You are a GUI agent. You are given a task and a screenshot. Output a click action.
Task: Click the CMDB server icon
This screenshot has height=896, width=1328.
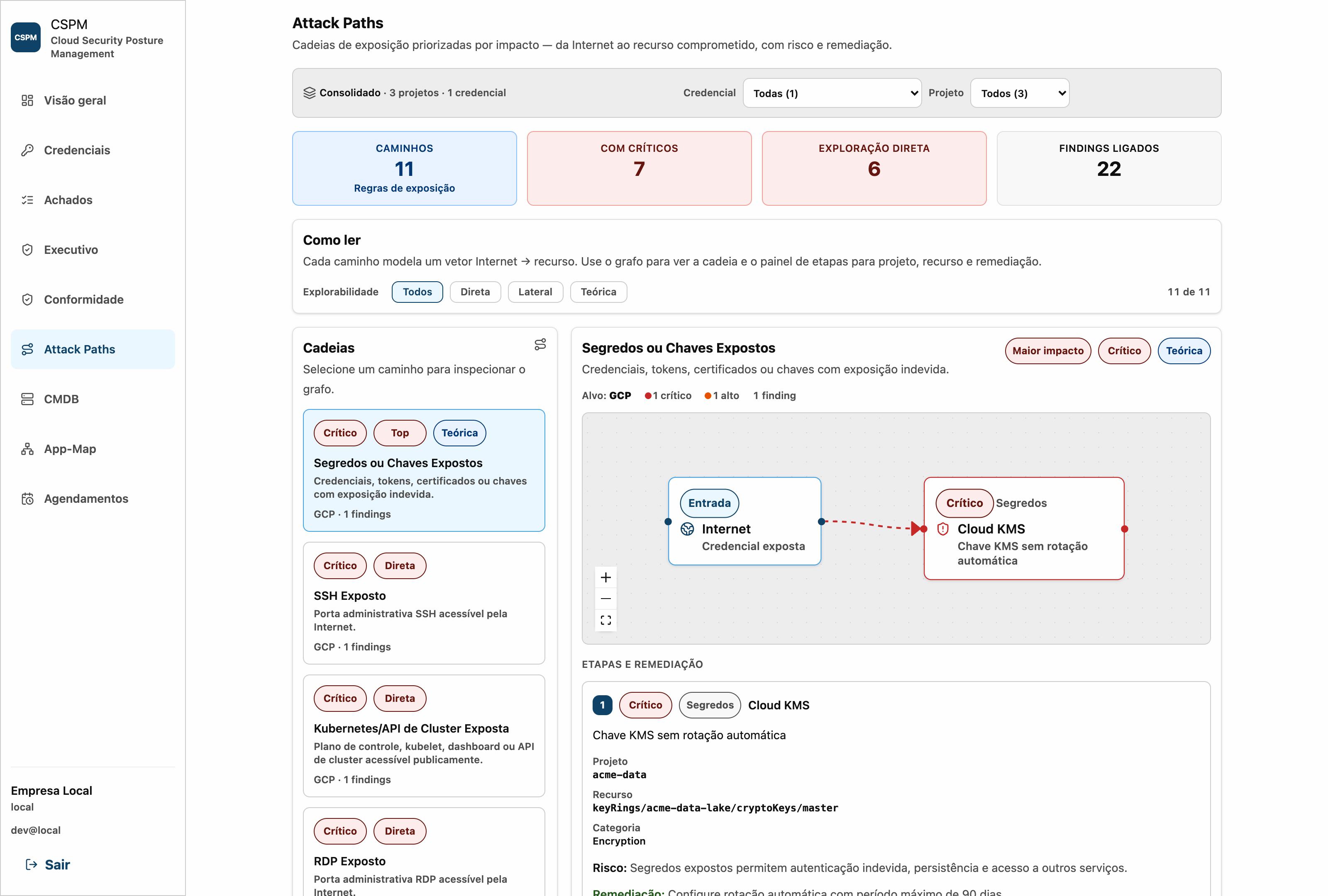coord(27,399)
